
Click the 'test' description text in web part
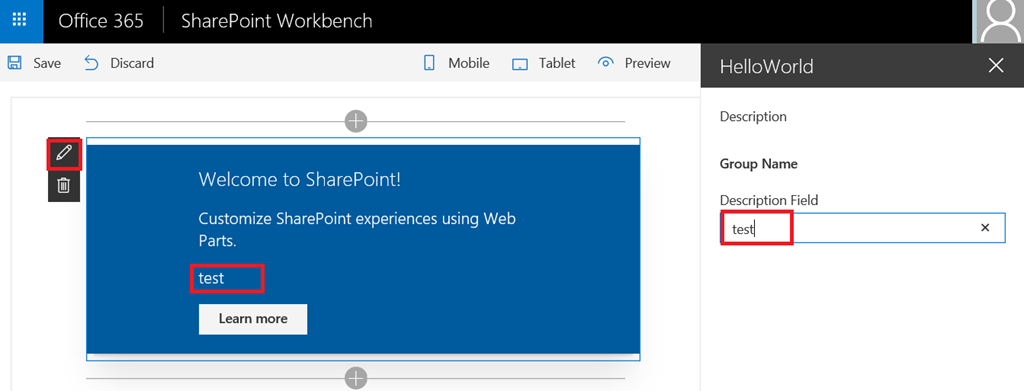[x=212, y=278]
